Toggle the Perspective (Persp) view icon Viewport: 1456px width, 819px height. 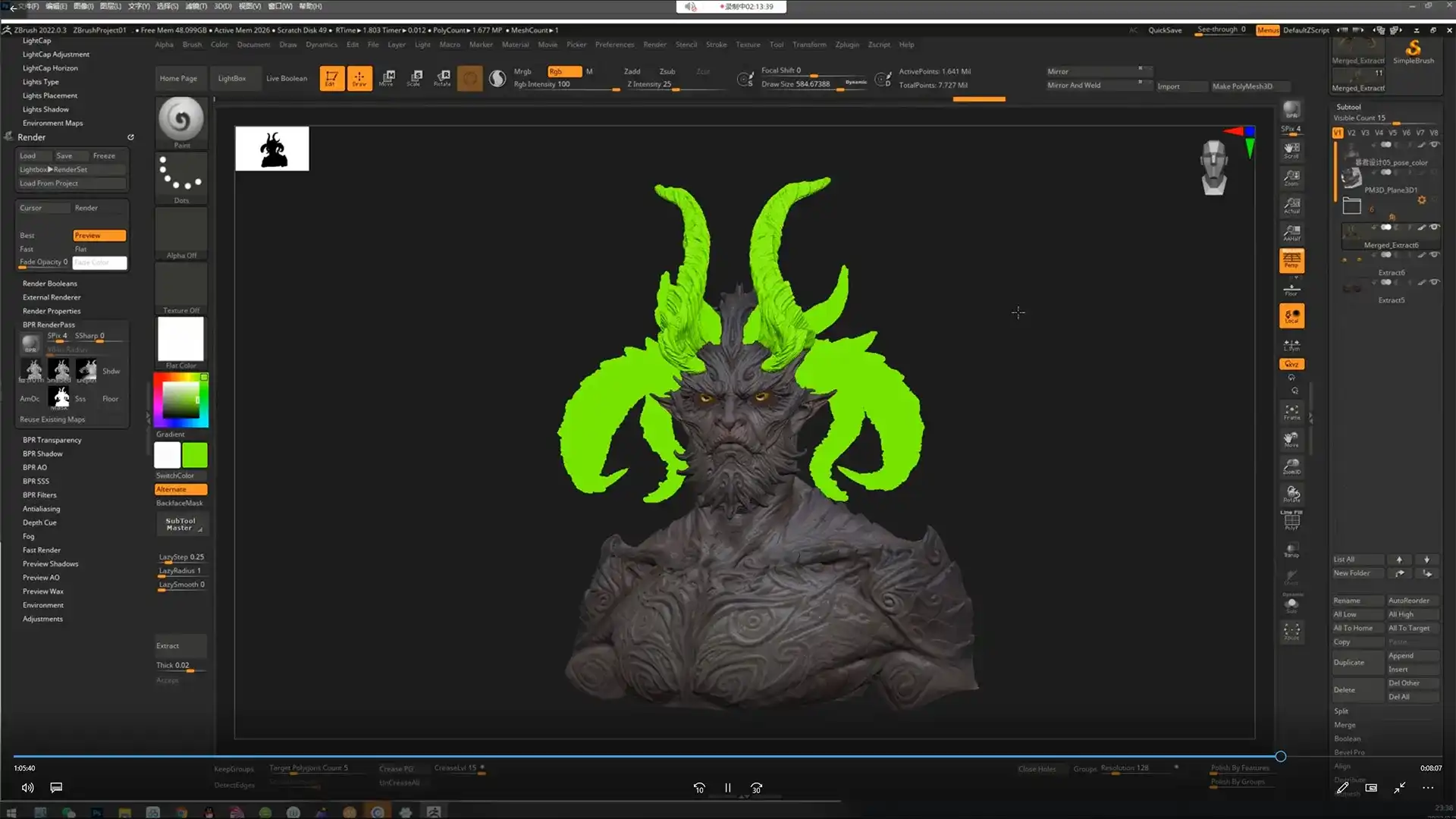click(1291, 261)
